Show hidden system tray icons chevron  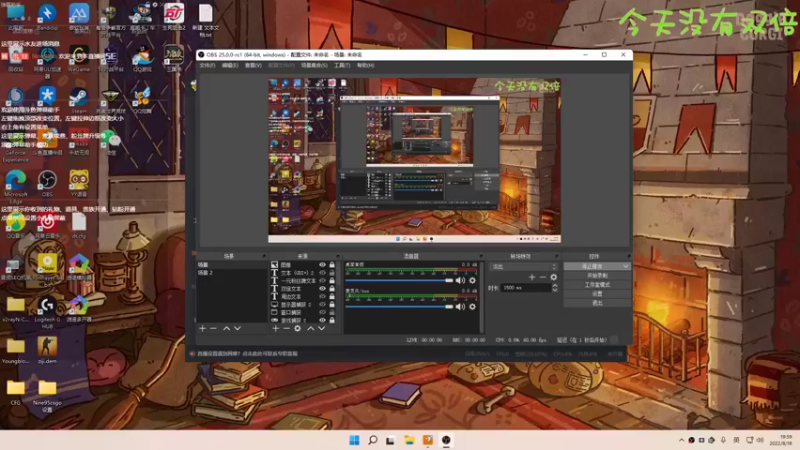click(682, 440)
